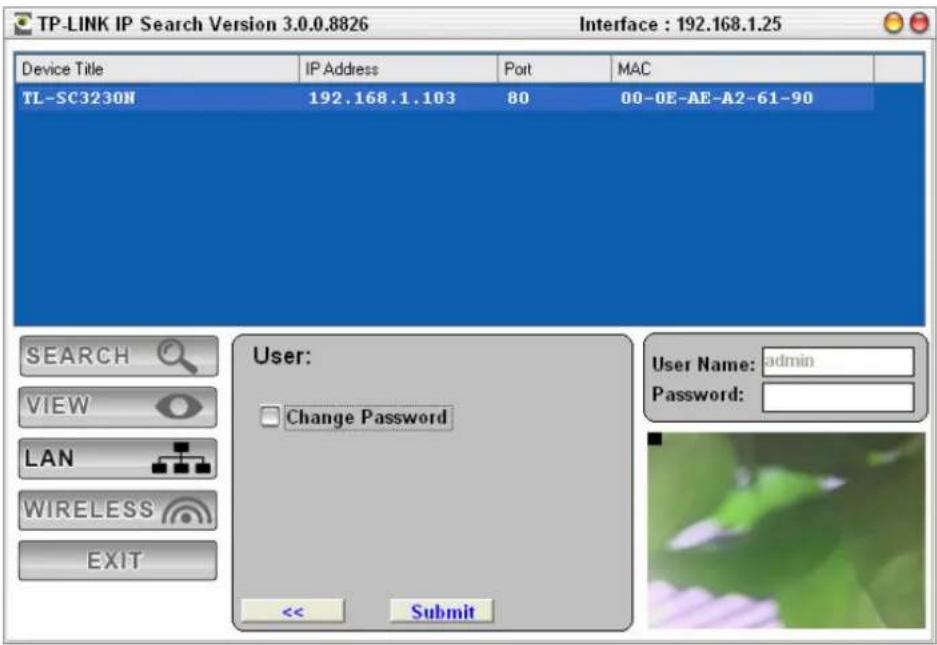The image size is (937, 645).
Task: Click MAC 00-0E-AE-A2-61-90
Action: pos(716,97)
